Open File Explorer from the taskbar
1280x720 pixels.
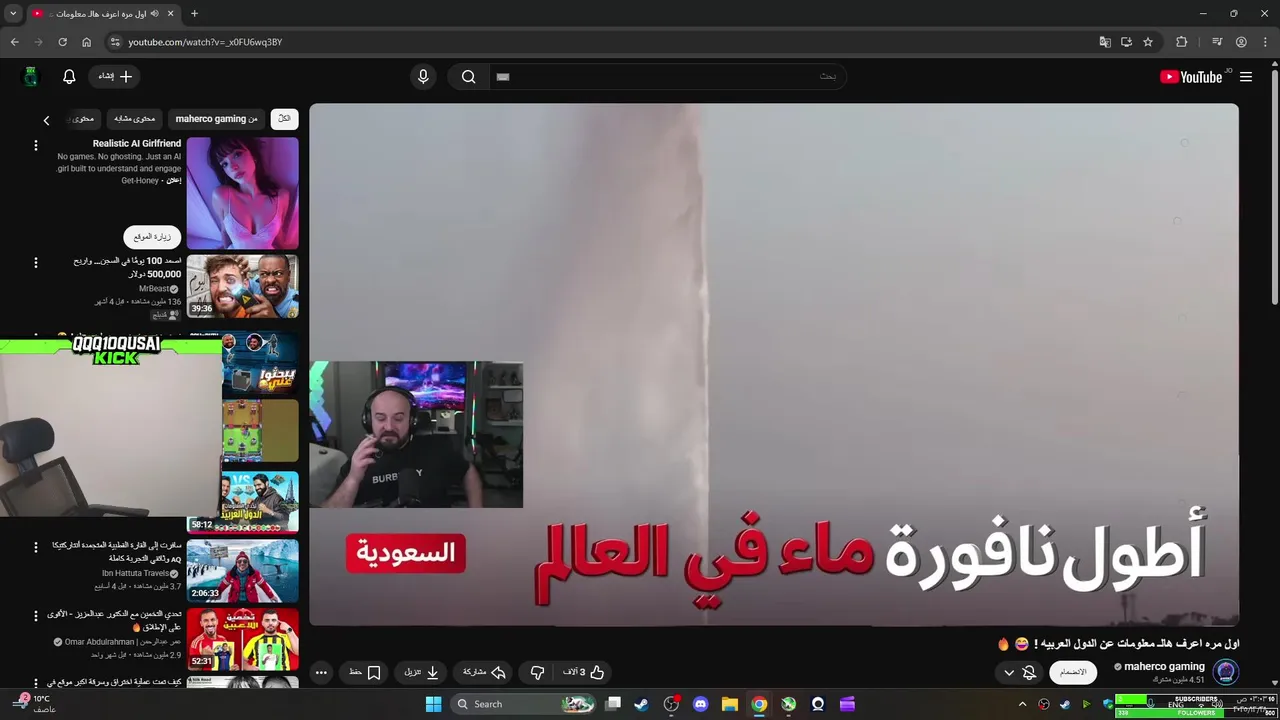[730, 704]
